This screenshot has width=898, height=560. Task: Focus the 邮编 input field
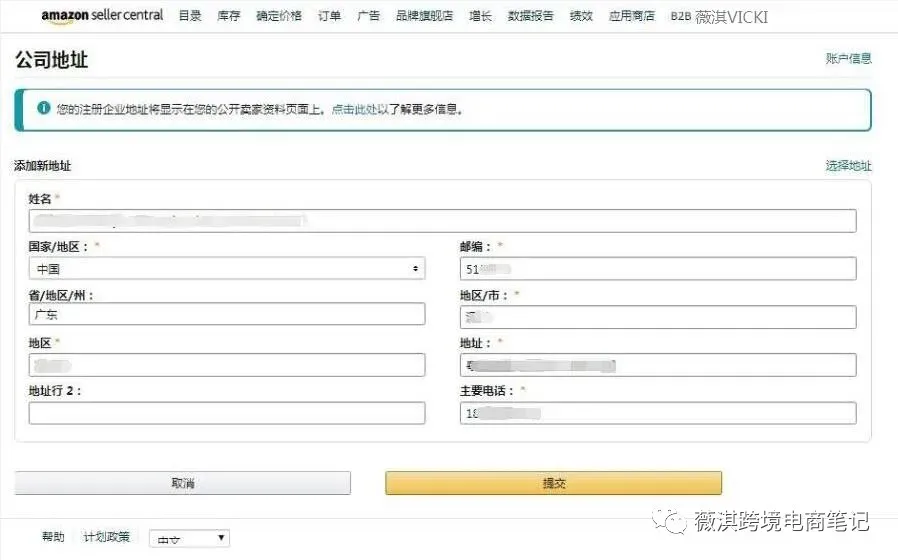(658, 269)
